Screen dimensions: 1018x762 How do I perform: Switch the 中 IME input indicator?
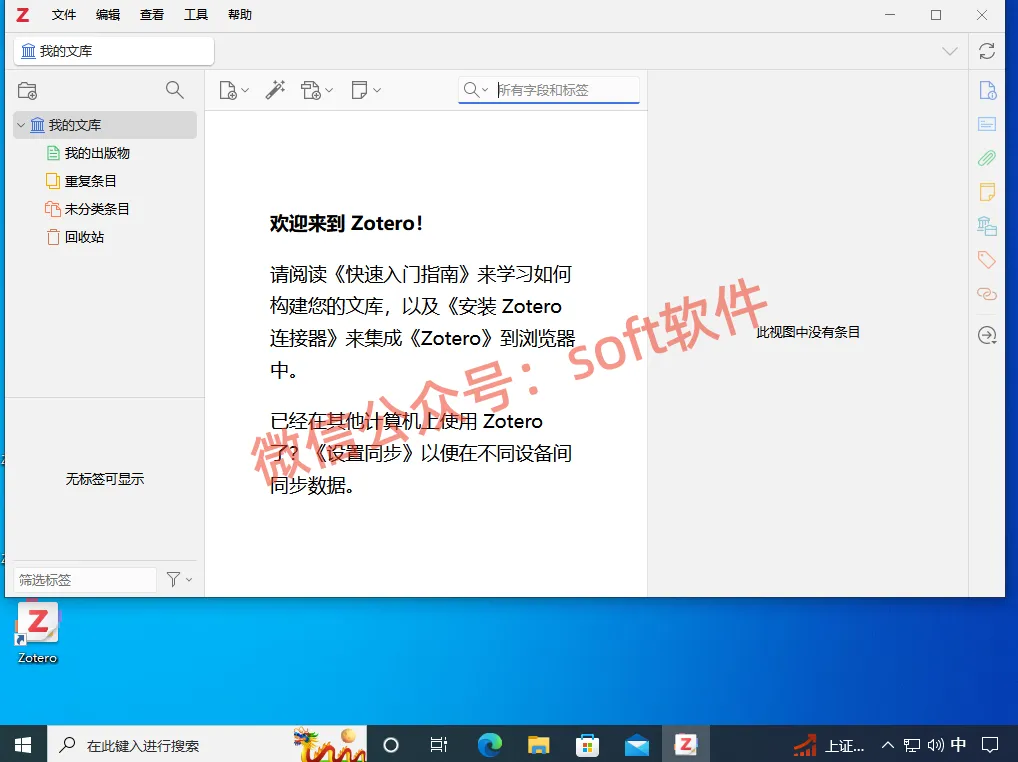coord(958,744)
